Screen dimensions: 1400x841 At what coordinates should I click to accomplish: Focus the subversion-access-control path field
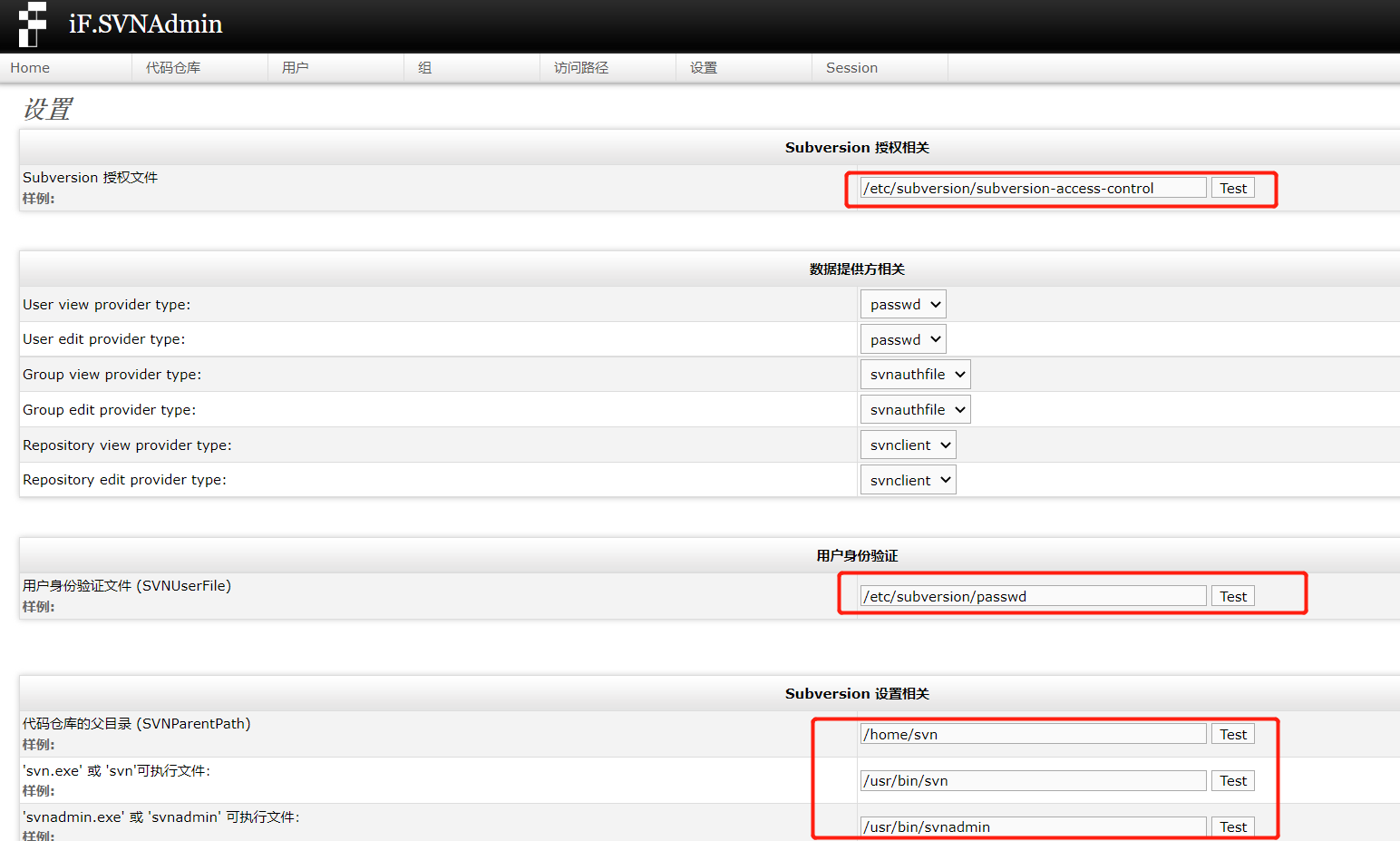tap(1034, 188)
